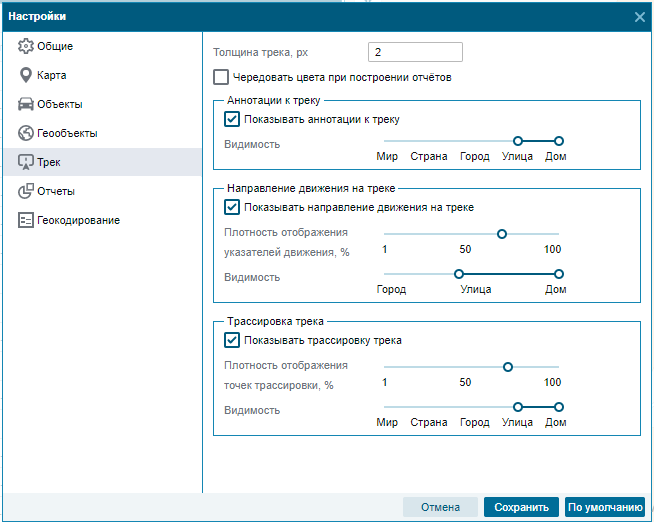654x522 pixels.
Task: Reset settings with По умолчанию button
Action: click(x=605, y=507)
